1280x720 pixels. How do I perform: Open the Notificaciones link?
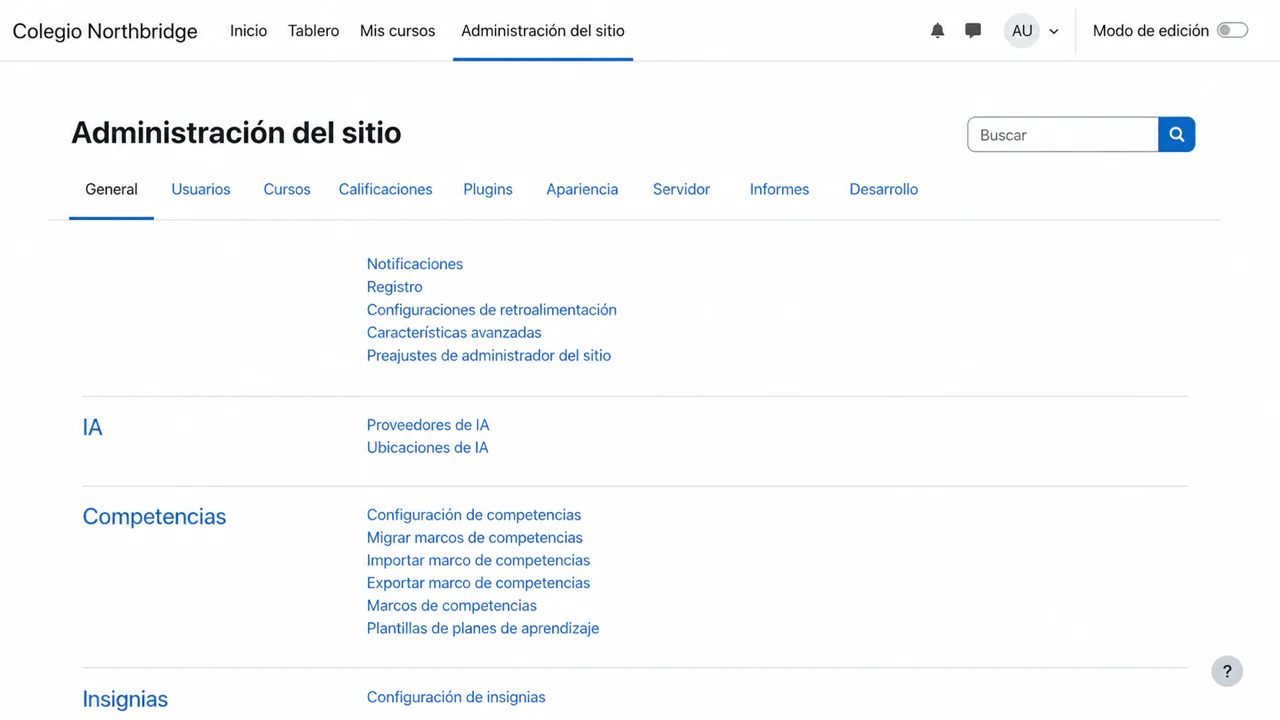(415, 264)
